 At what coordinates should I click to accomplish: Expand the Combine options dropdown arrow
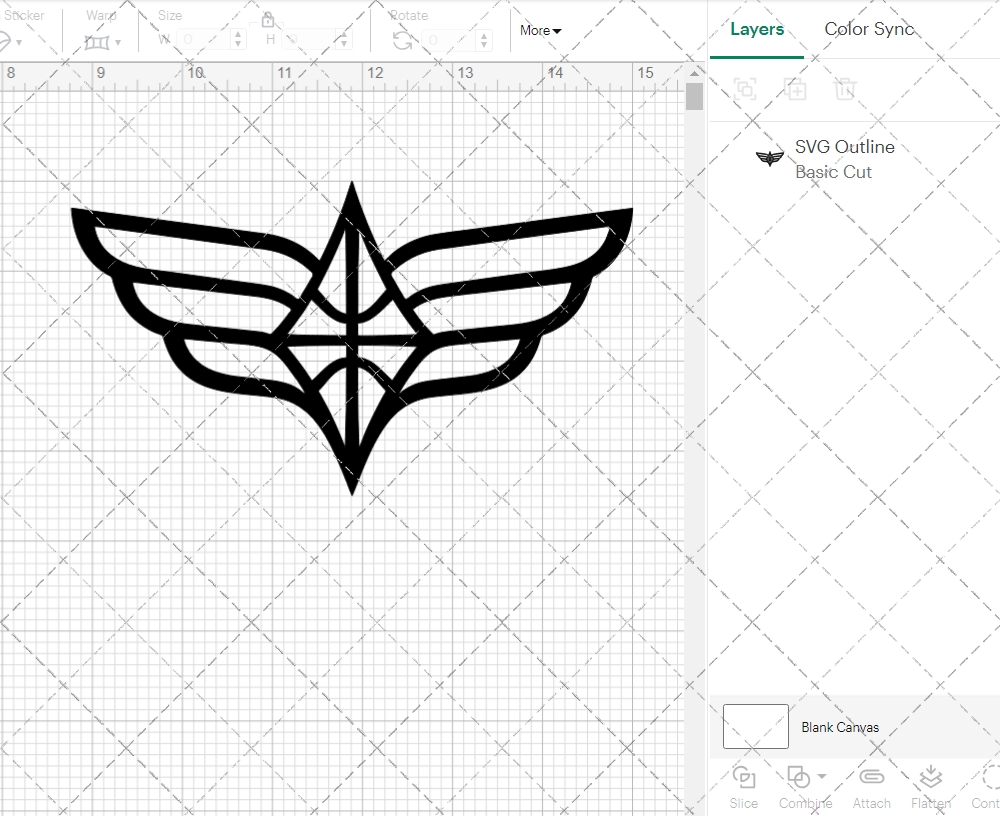point(820,776)
